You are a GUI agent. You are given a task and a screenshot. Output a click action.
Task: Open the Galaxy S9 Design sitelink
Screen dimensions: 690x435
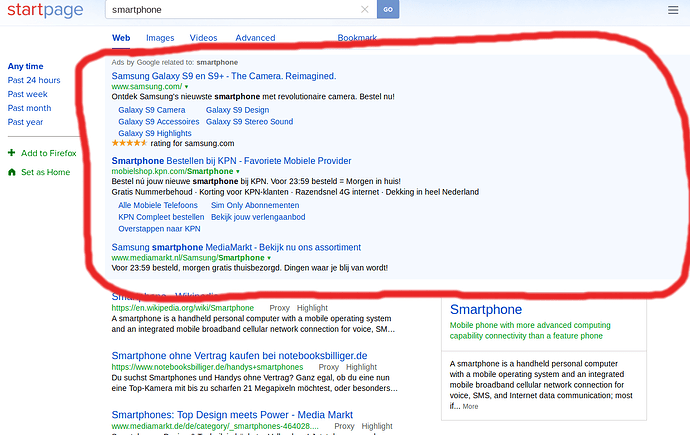[x=237, y=110]
